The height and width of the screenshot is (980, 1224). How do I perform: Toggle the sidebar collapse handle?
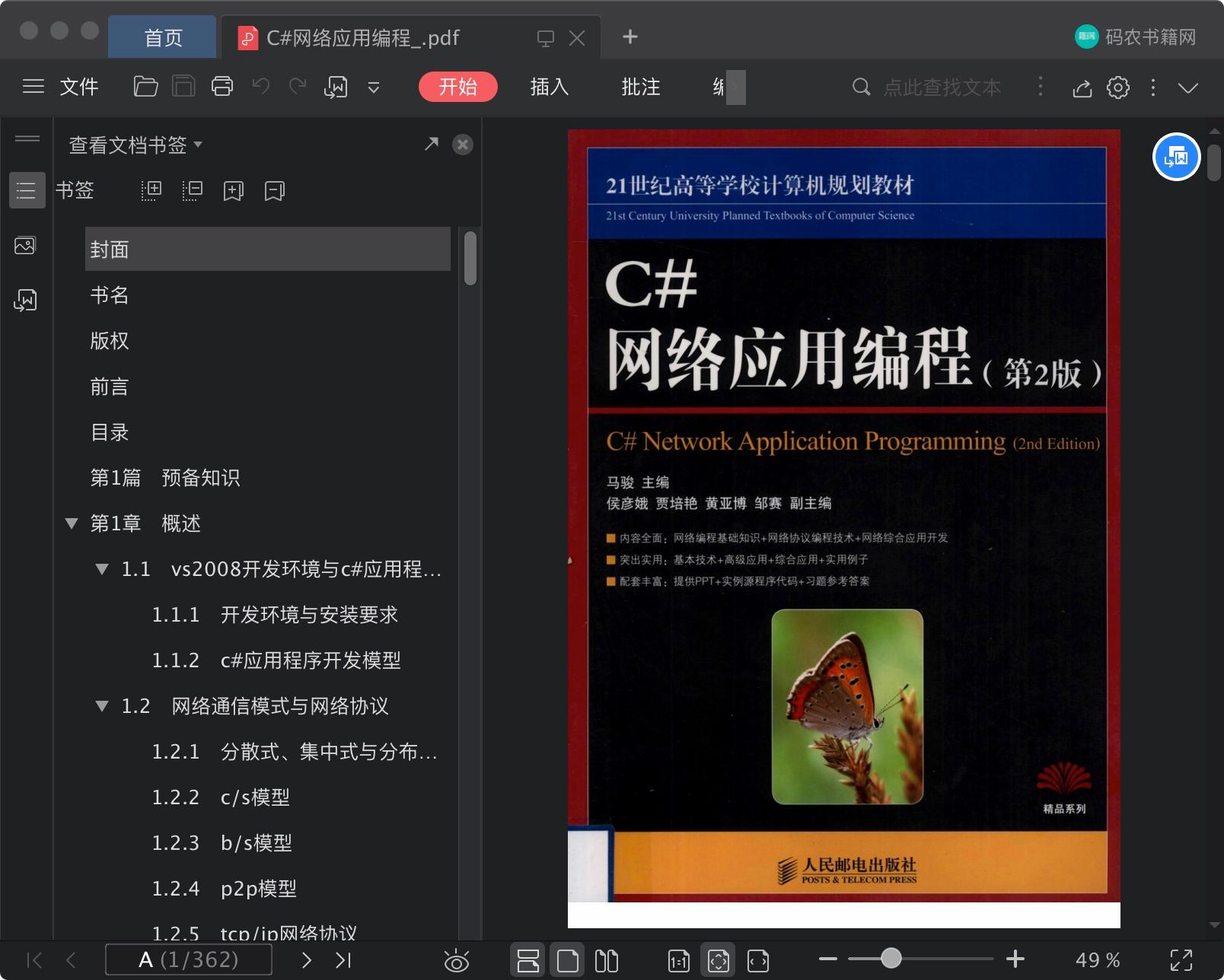pos(27,138)
